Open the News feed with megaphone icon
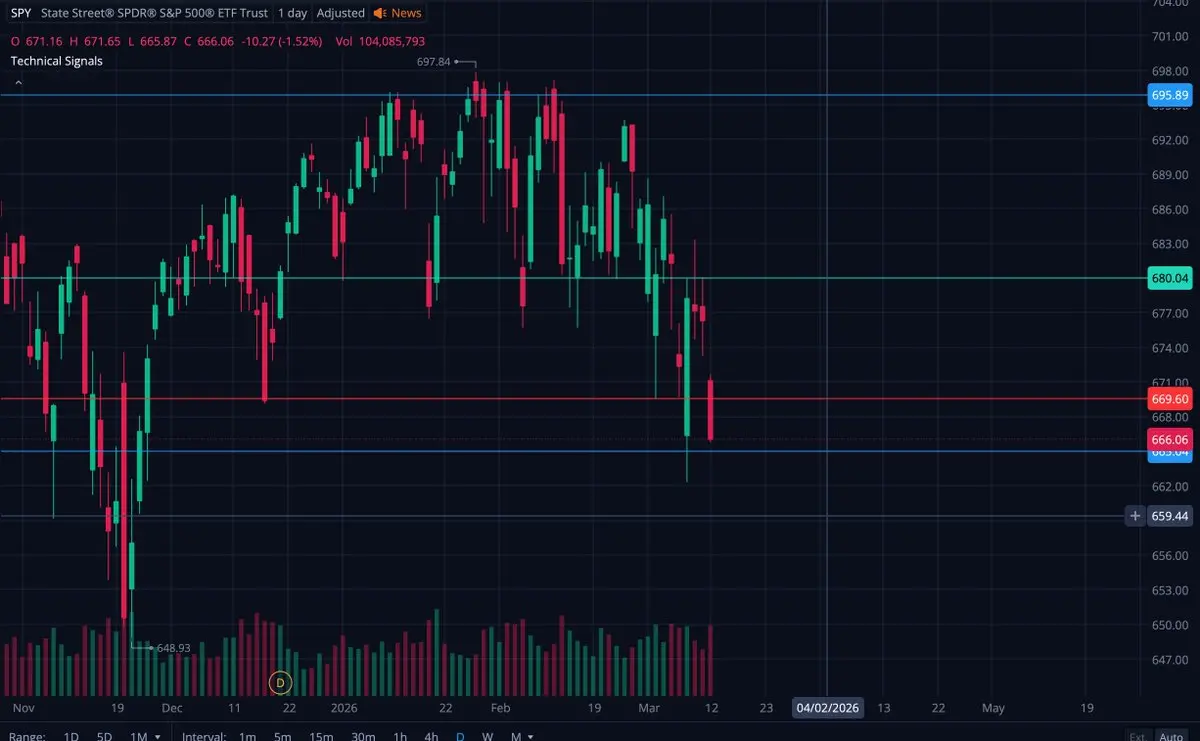Viewport: 1200px width, 741px height. [398, 13]
